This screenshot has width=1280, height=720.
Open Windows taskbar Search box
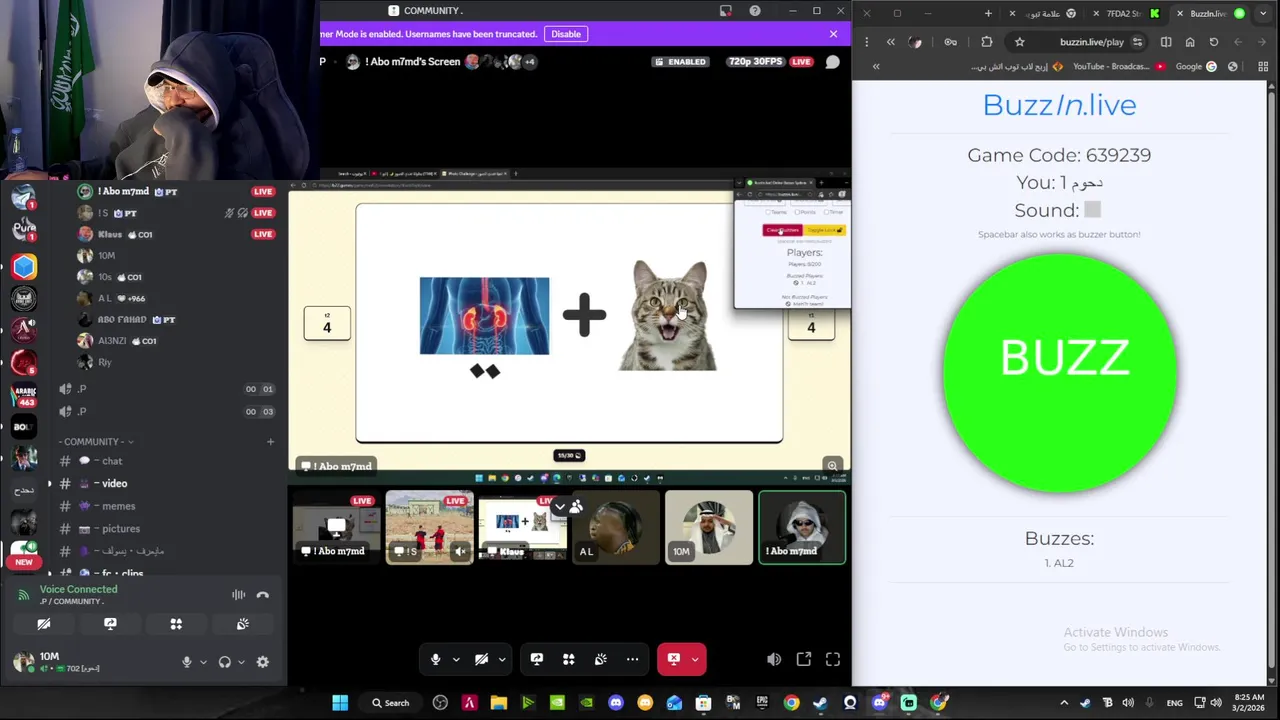[x=390, y=702]
